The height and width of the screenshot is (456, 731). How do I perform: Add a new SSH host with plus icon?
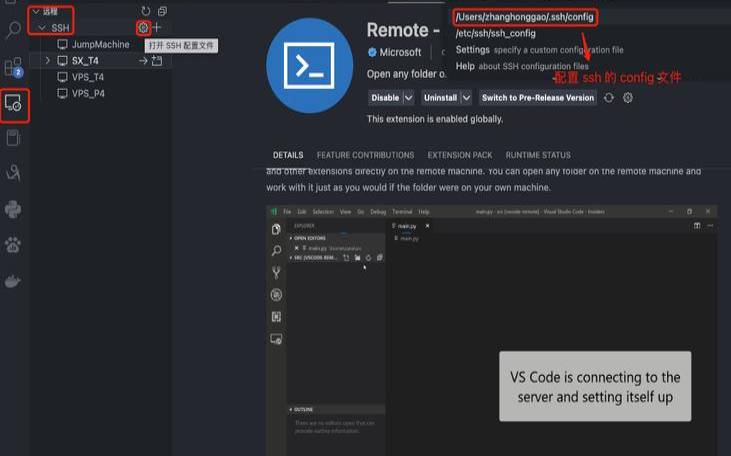[x=157, y=28]
